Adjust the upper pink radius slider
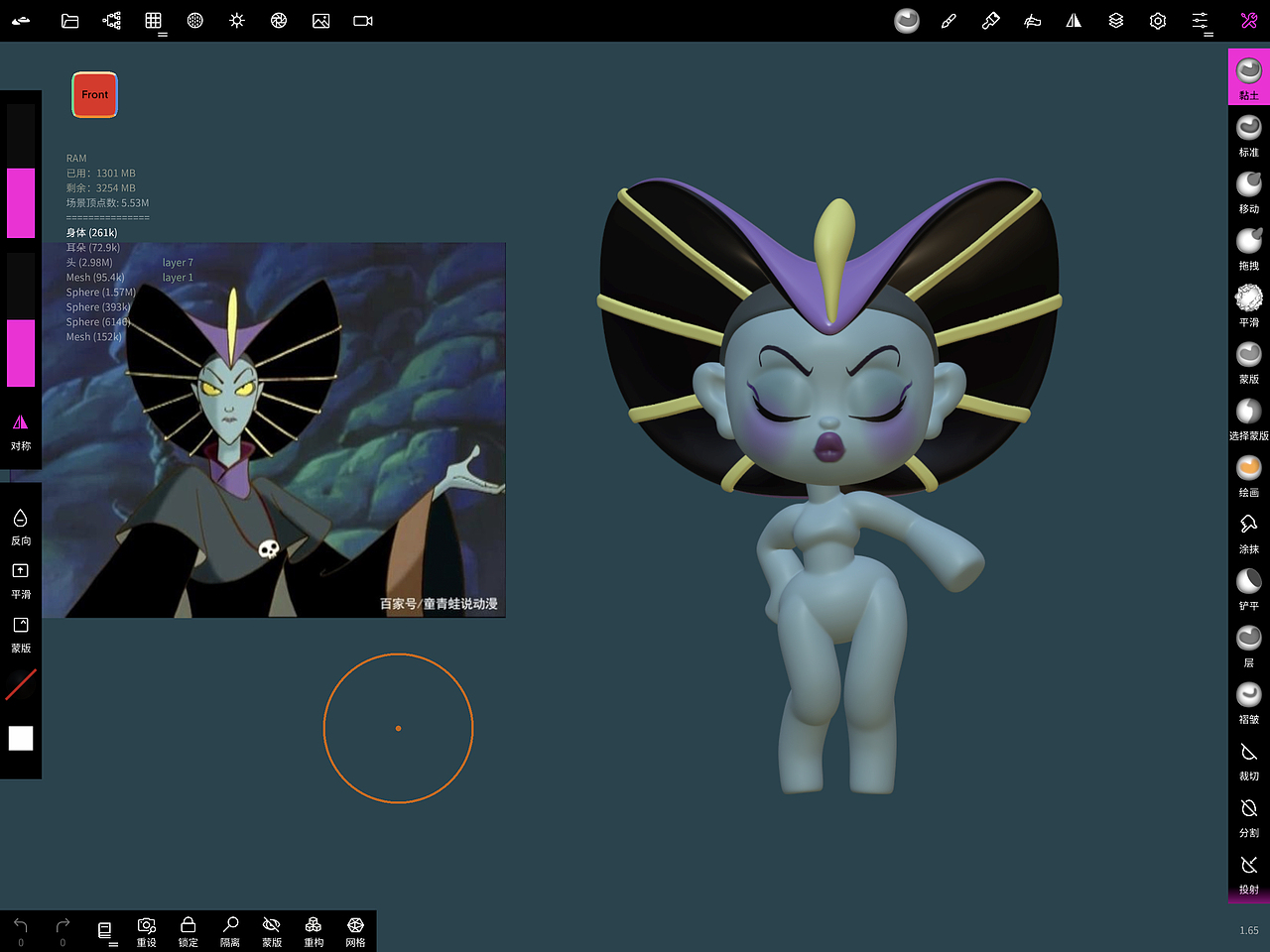Screen dimensions: 1270x952 tap(21, 172)
